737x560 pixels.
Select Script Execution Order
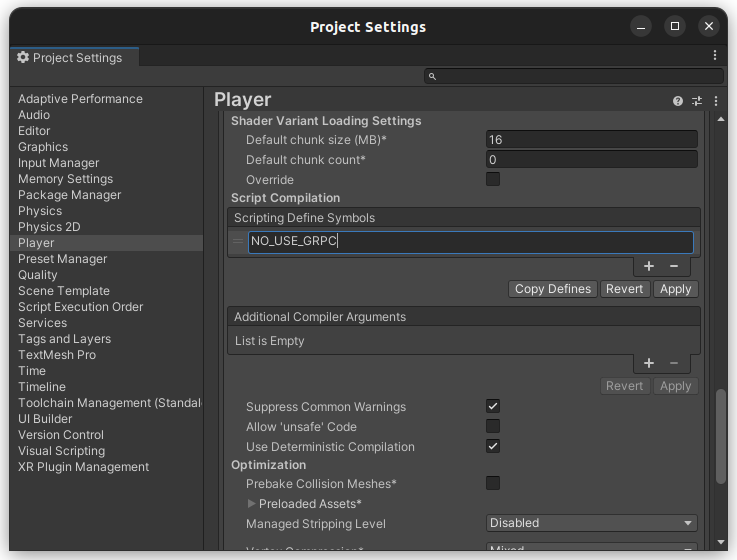[80, 307]
